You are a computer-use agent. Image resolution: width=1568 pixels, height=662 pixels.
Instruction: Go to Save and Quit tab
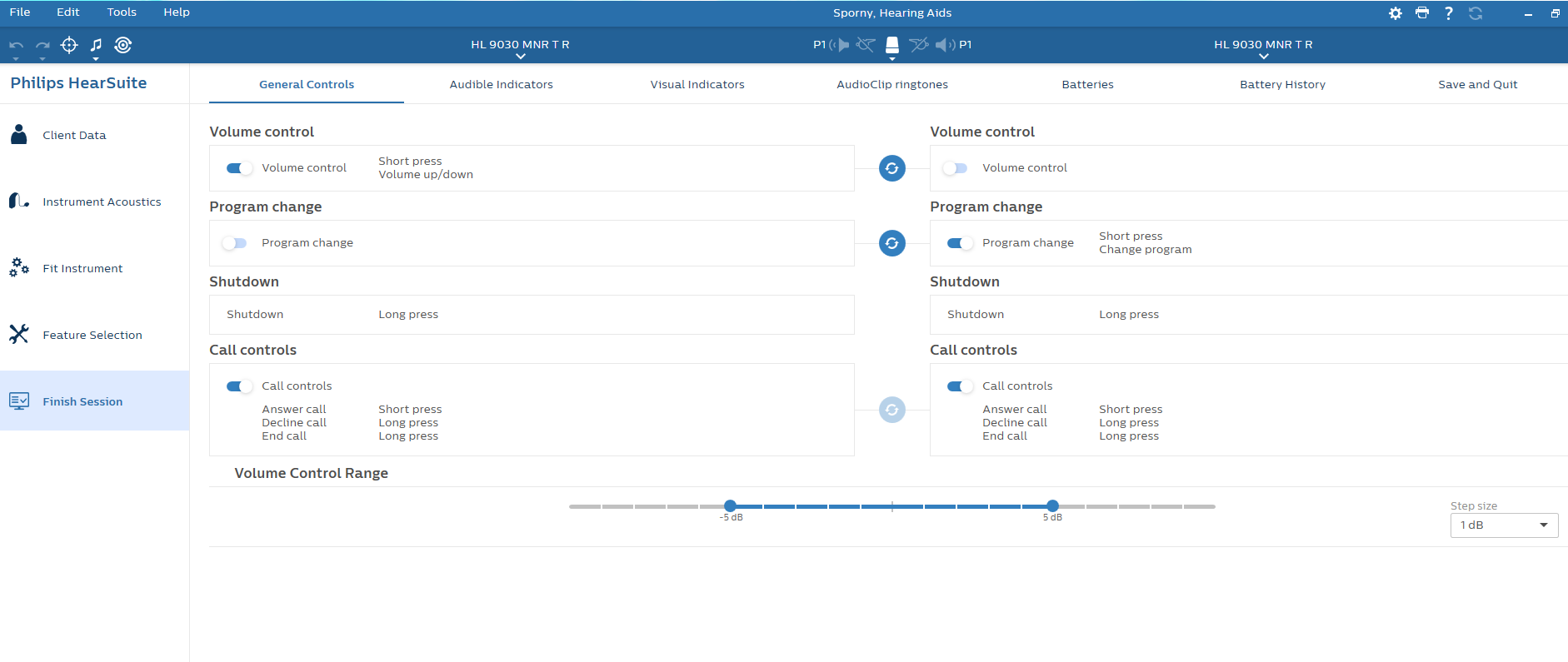(x=1478, y=84)
